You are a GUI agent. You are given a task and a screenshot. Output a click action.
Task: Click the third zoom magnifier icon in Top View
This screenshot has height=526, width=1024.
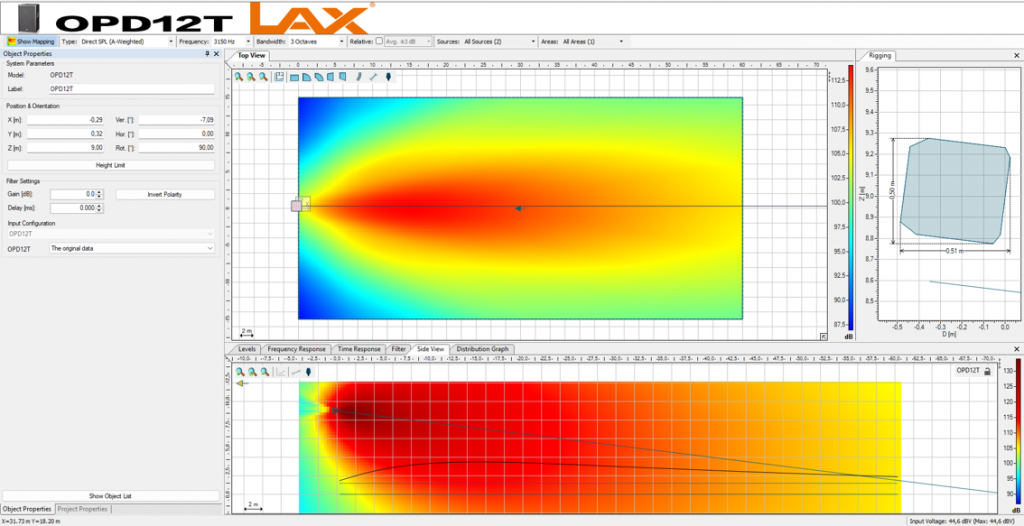(x=263, y=77)
